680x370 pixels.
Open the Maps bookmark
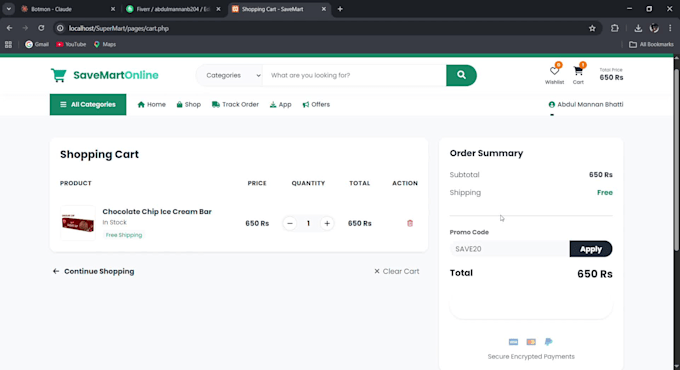click(105, 44)
